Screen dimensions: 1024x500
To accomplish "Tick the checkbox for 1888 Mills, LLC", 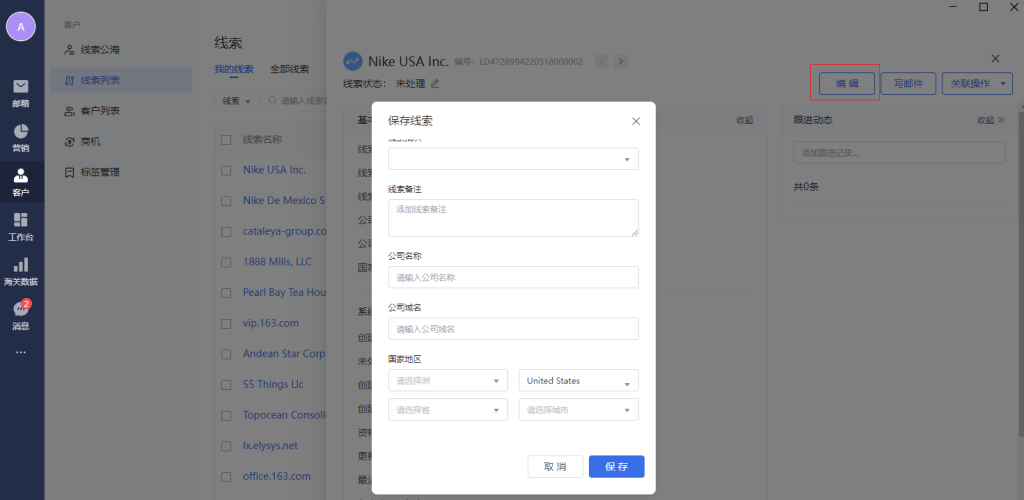I will [x=226, y=262].
